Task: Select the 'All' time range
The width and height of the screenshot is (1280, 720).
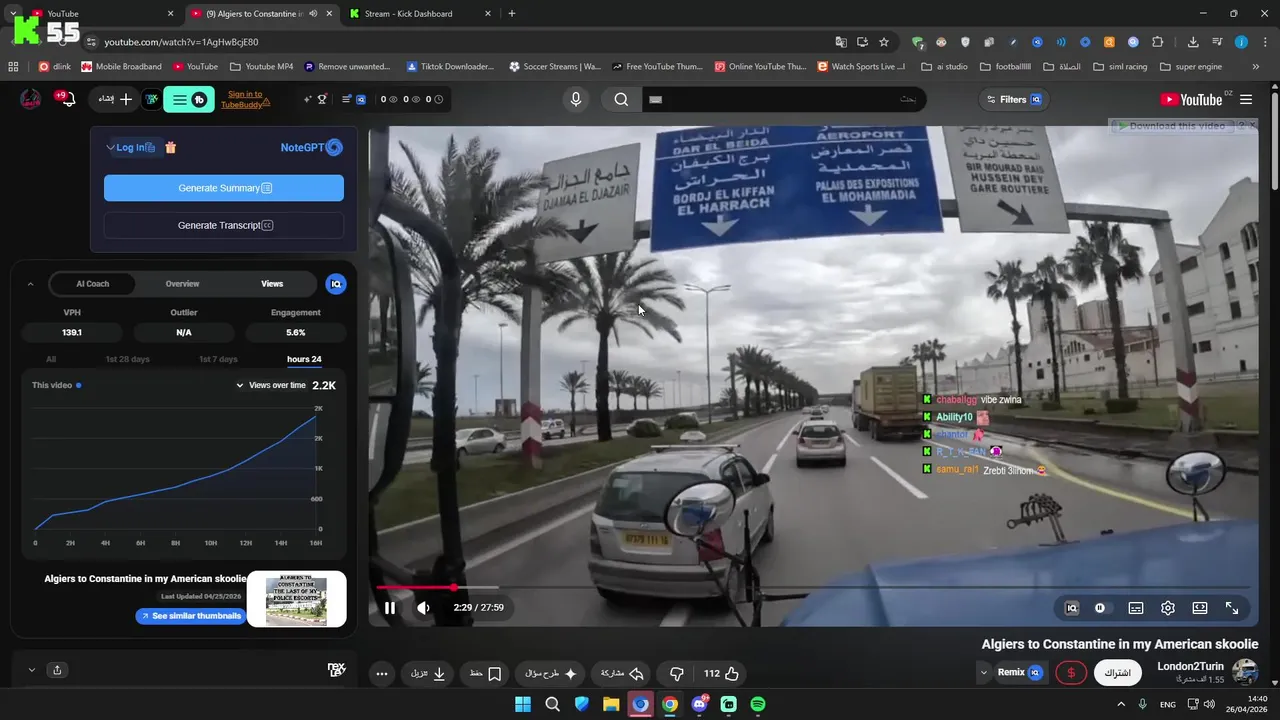Action: (51, 359)
